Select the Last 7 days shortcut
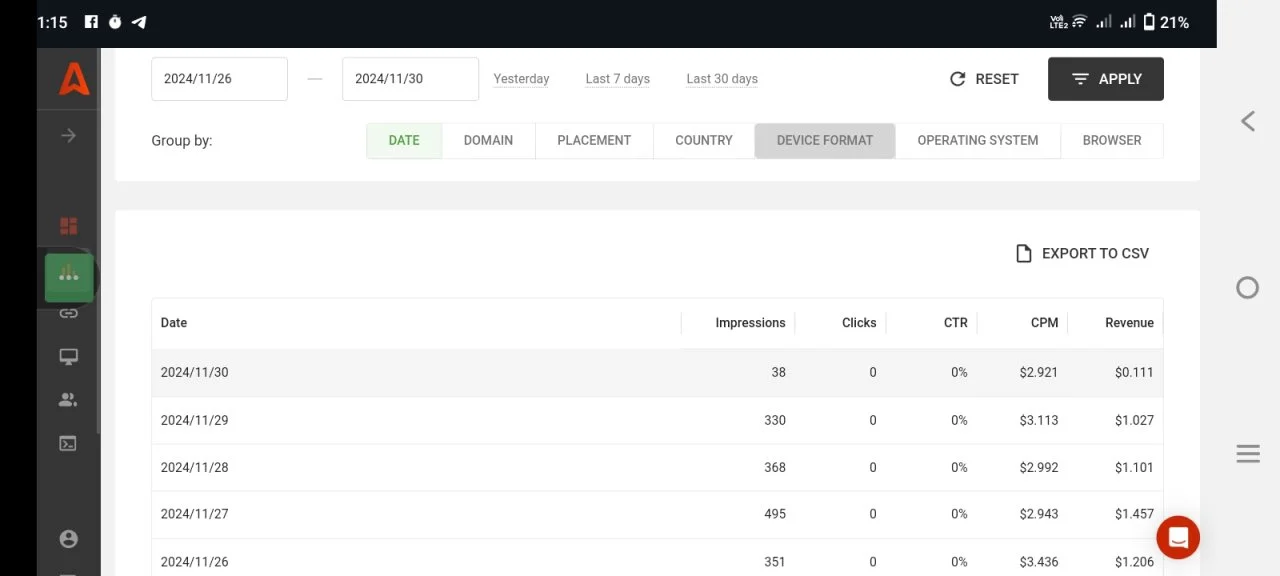This screenshot has height=576, width=1280. click(618, 79)
